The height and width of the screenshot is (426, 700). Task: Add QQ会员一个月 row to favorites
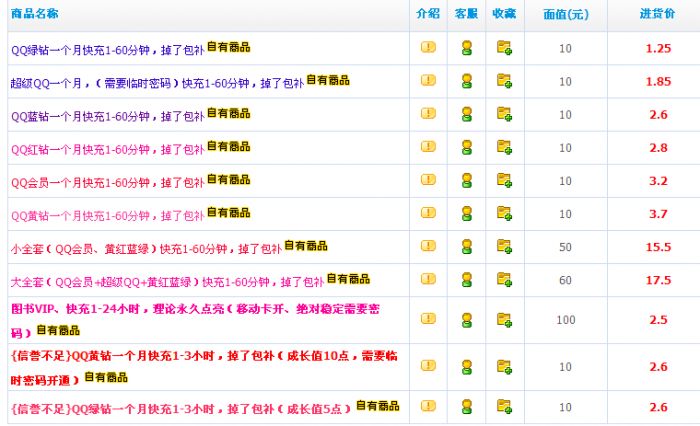(x=504, y=180)
